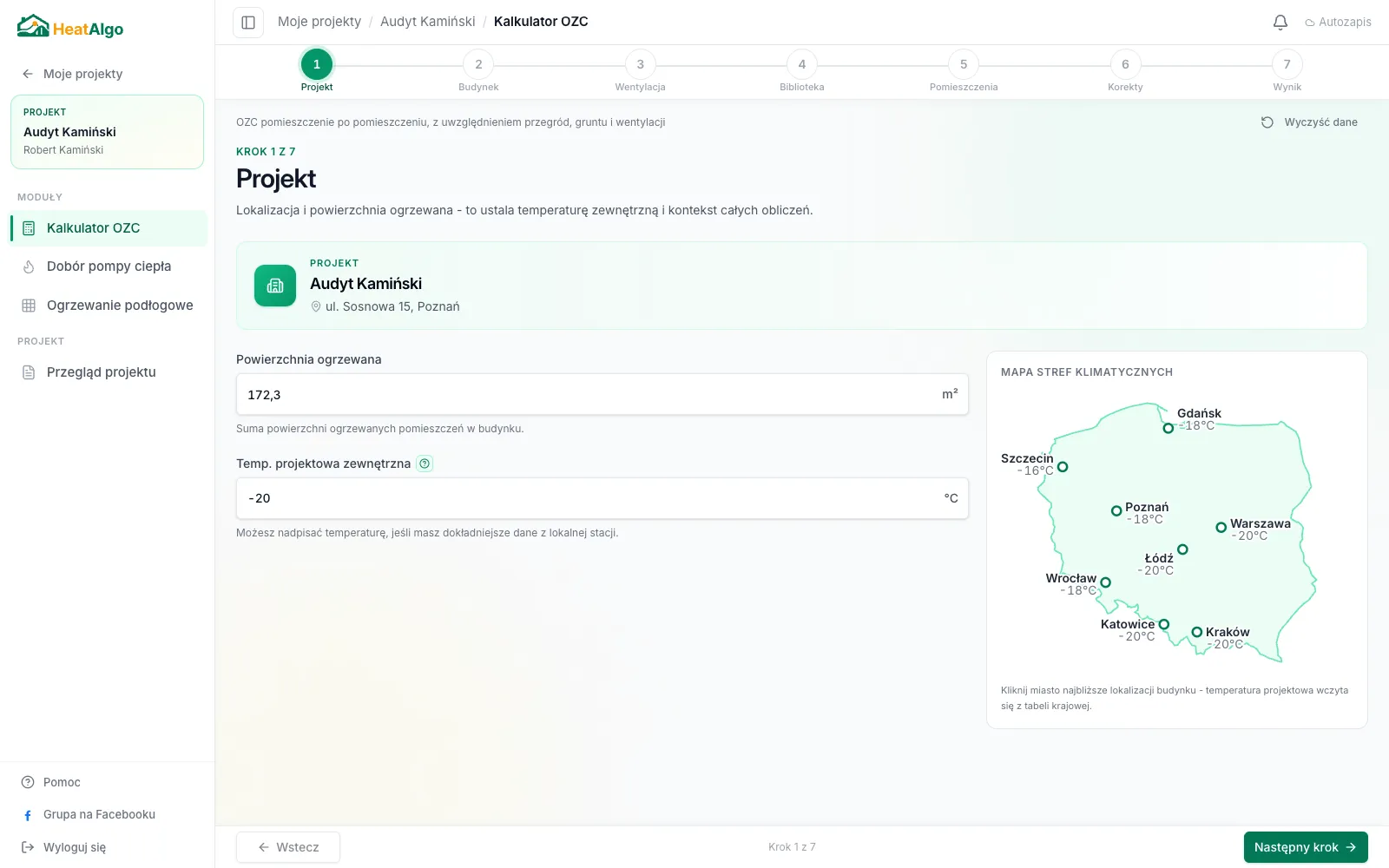Select Poznań marker on climate map
The height and width of the screenshot is (868, 1389).
pos(1116,511)
